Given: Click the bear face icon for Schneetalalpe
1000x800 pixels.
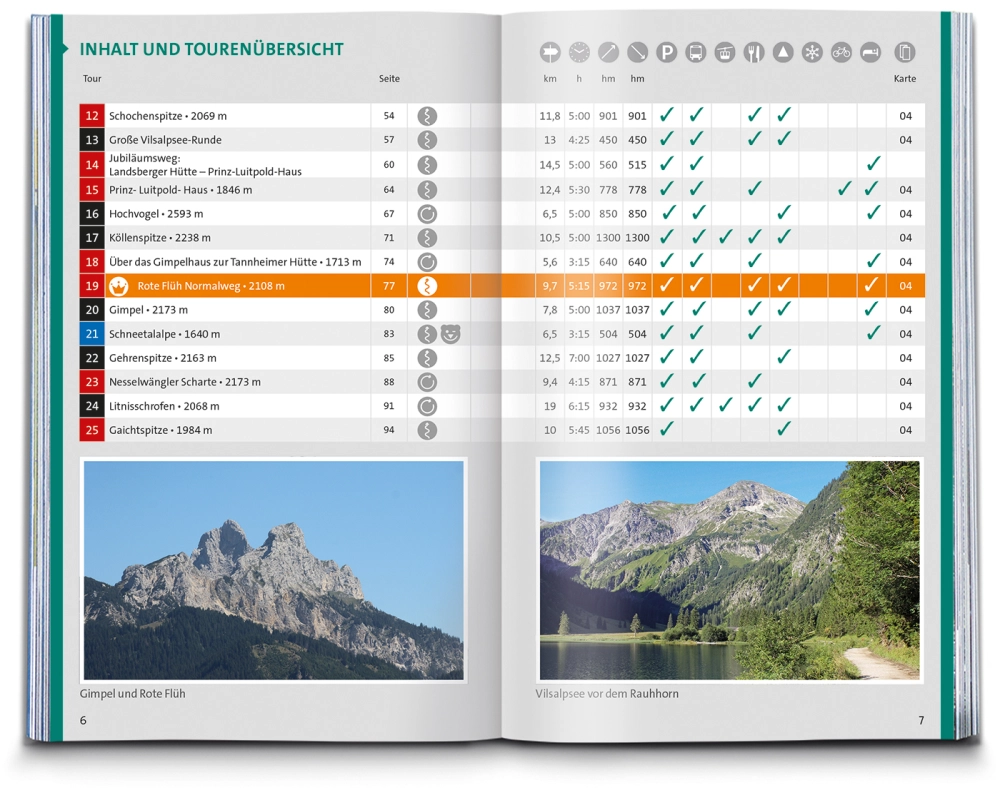Looking at the screenshot, I should [x=450, y=334].
